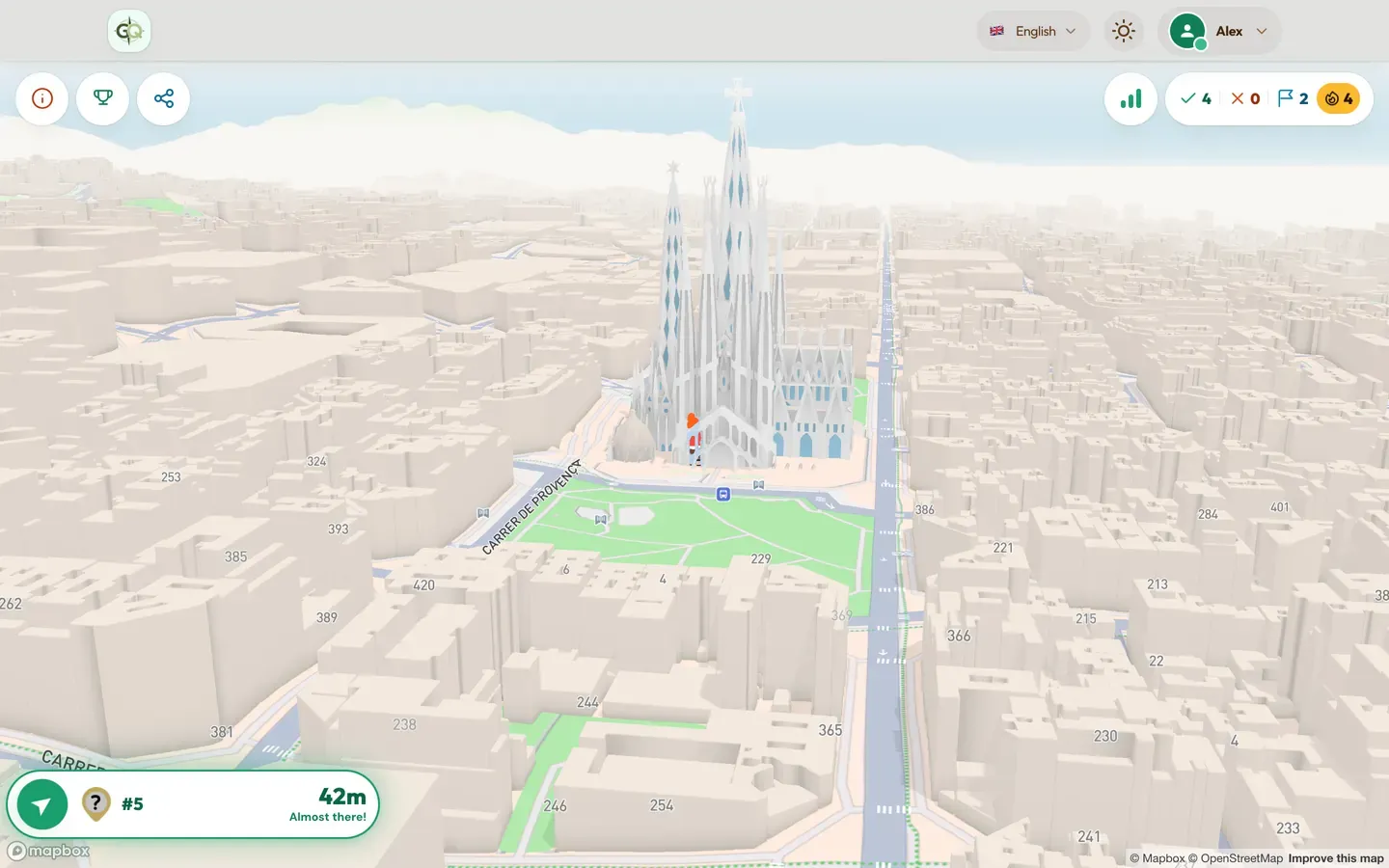This screenshot has height=868, width=1389.
Task: Open the Mapbox attribution link
Action: pos(1157,858)
